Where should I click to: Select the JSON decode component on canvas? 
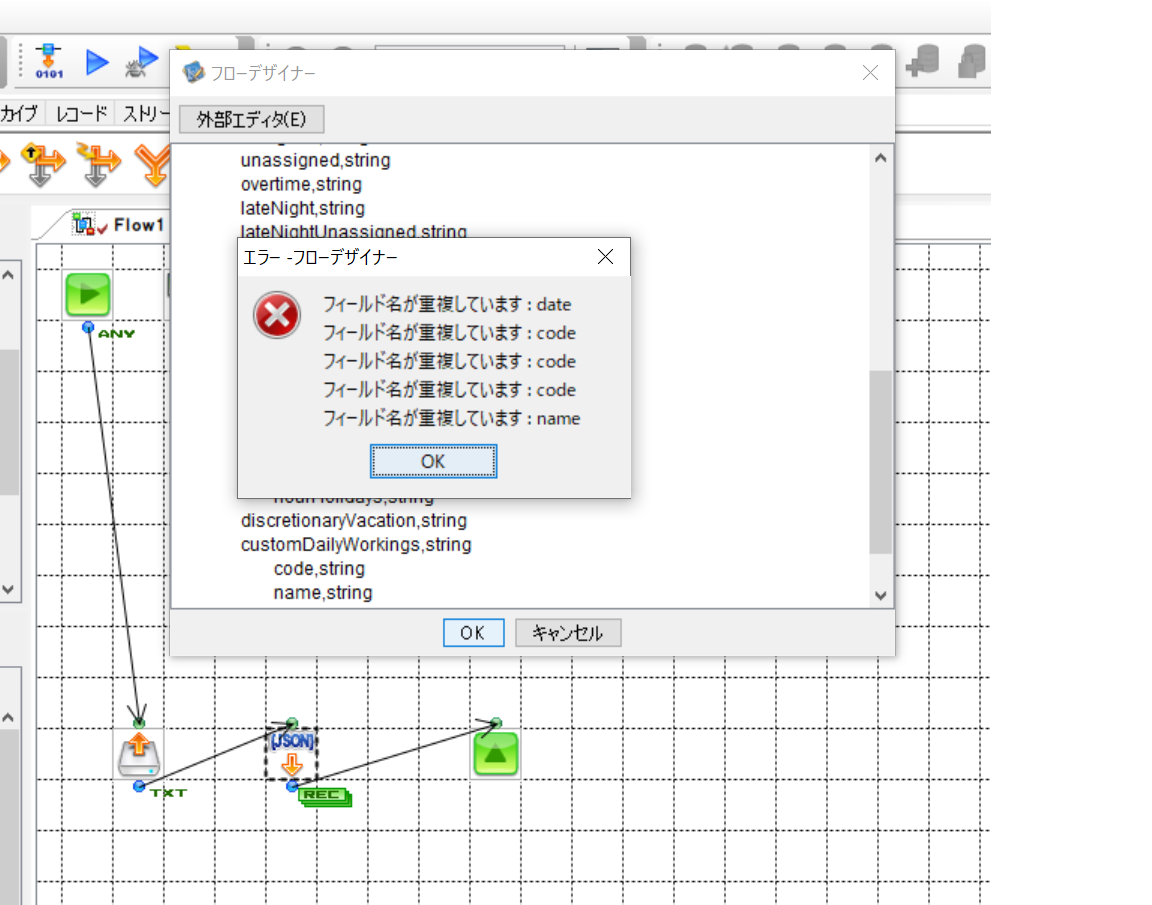pos(291,754)
